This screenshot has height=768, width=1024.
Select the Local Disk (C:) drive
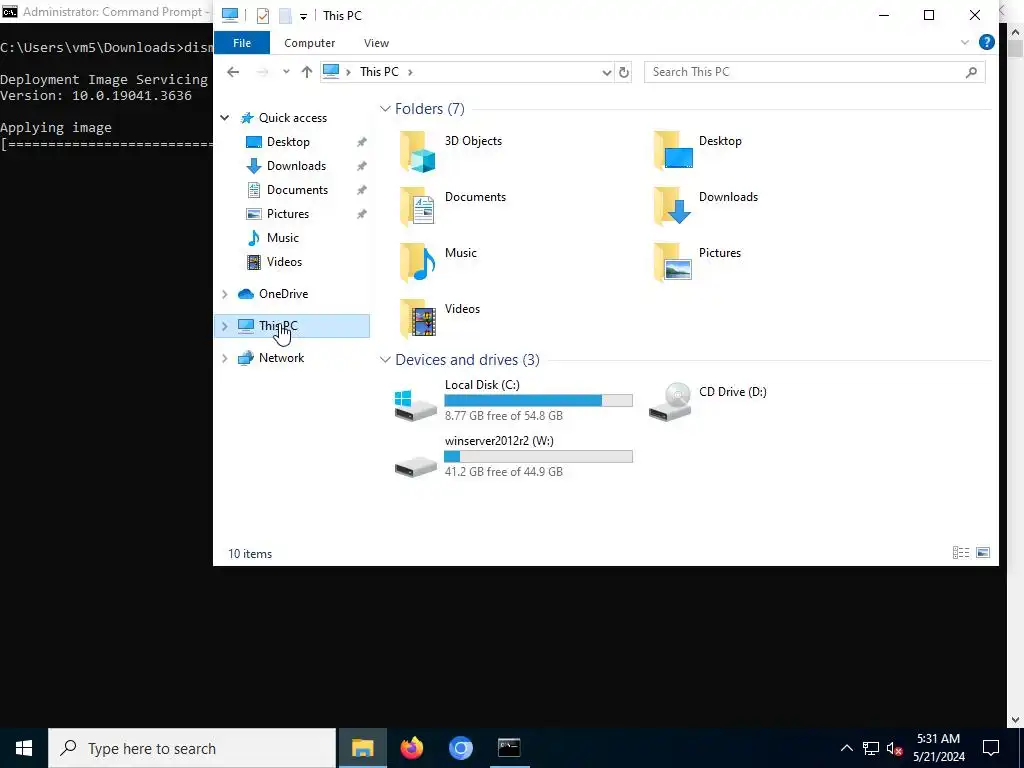pyautogui.click(x=513, y=400)
